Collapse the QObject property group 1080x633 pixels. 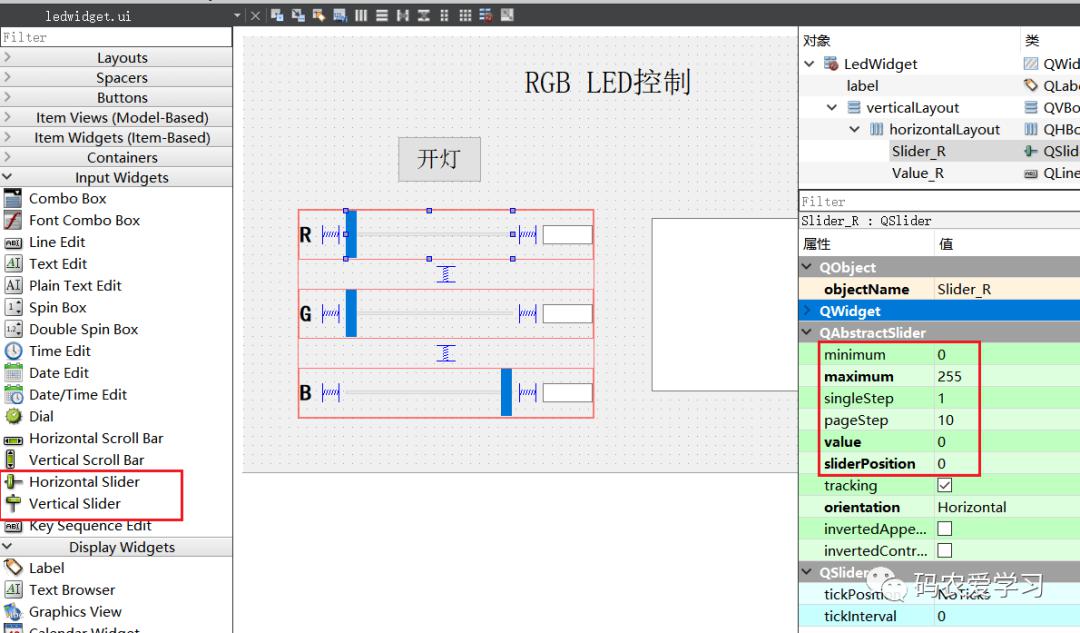tap(807, 267)
